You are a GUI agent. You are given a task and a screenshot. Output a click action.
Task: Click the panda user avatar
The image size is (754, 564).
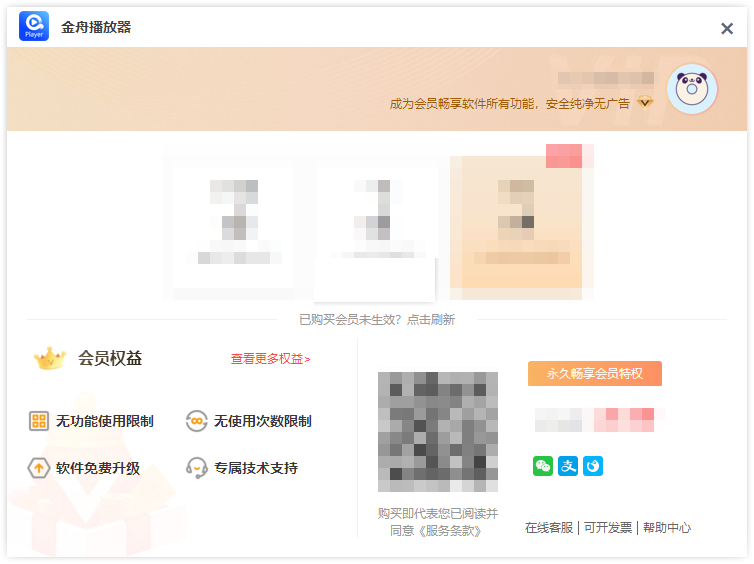click(691, 88)
